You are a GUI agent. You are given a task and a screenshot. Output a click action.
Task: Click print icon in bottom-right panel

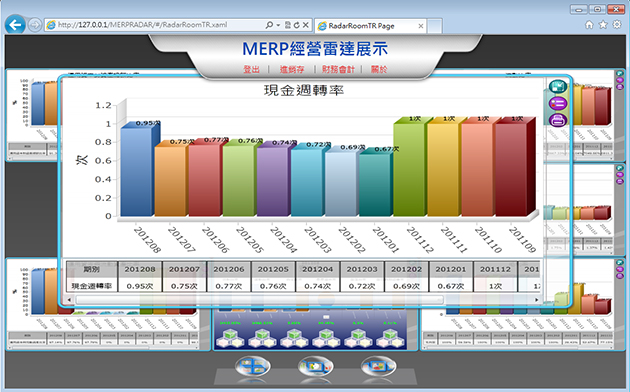pos(620,276)
